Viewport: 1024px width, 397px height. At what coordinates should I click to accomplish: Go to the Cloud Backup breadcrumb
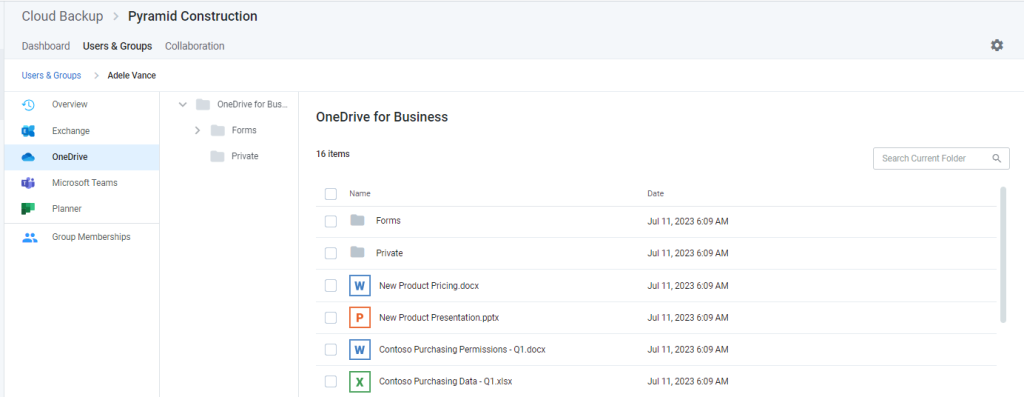(x=63, y=16)
